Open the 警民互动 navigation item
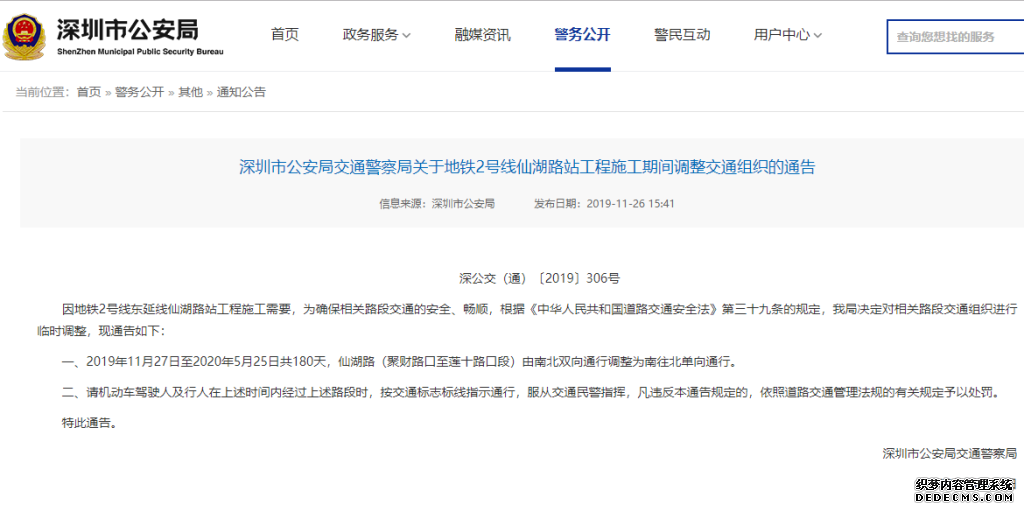Viewport: 1024px width, 512px height. click(x=682, y=35)
